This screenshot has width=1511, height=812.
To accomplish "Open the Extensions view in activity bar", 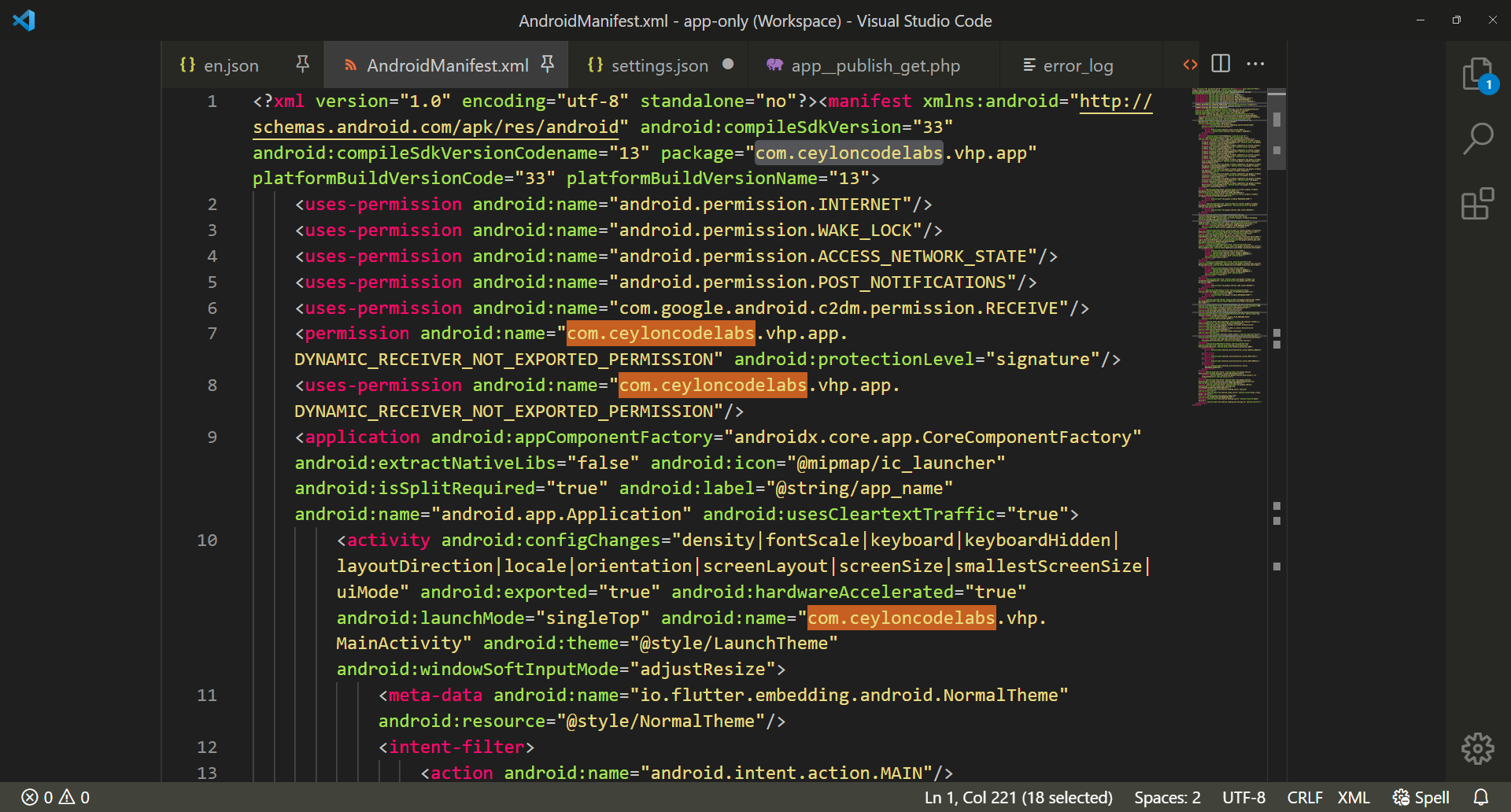I will 1477,204.
